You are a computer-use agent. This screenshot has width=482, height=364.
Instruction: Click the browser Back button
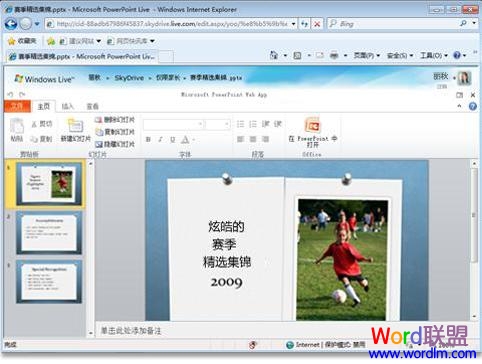click(11, 24)
